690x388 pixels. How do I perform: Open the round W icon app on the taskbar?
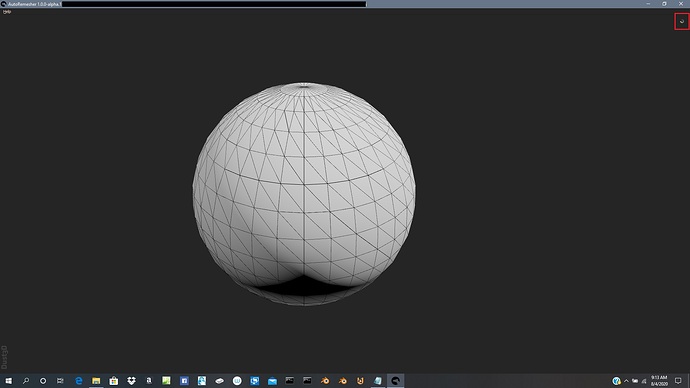click(237, 381)
